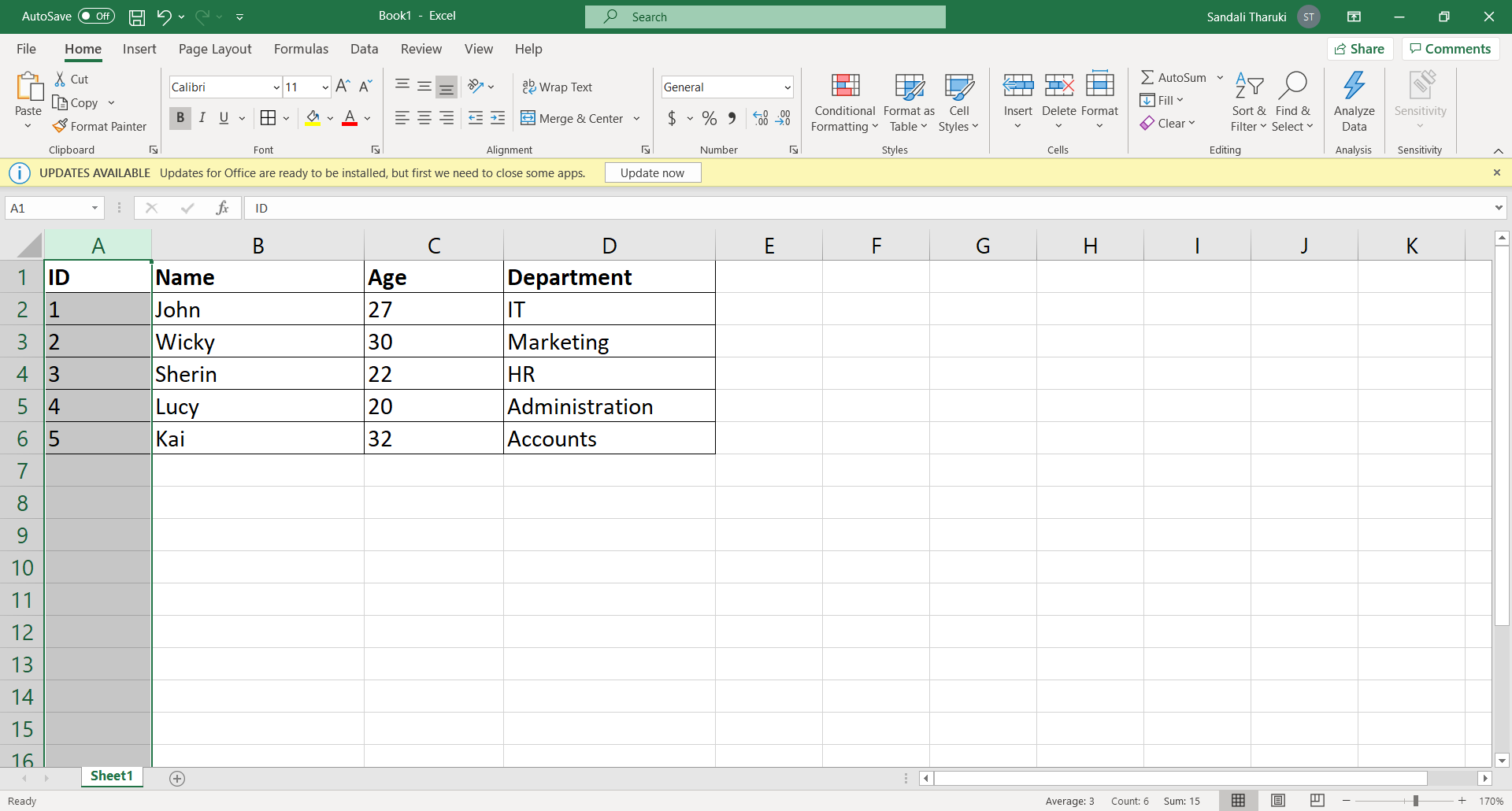Switch to the Formulas ribbon tab

(x=301, y=49)
